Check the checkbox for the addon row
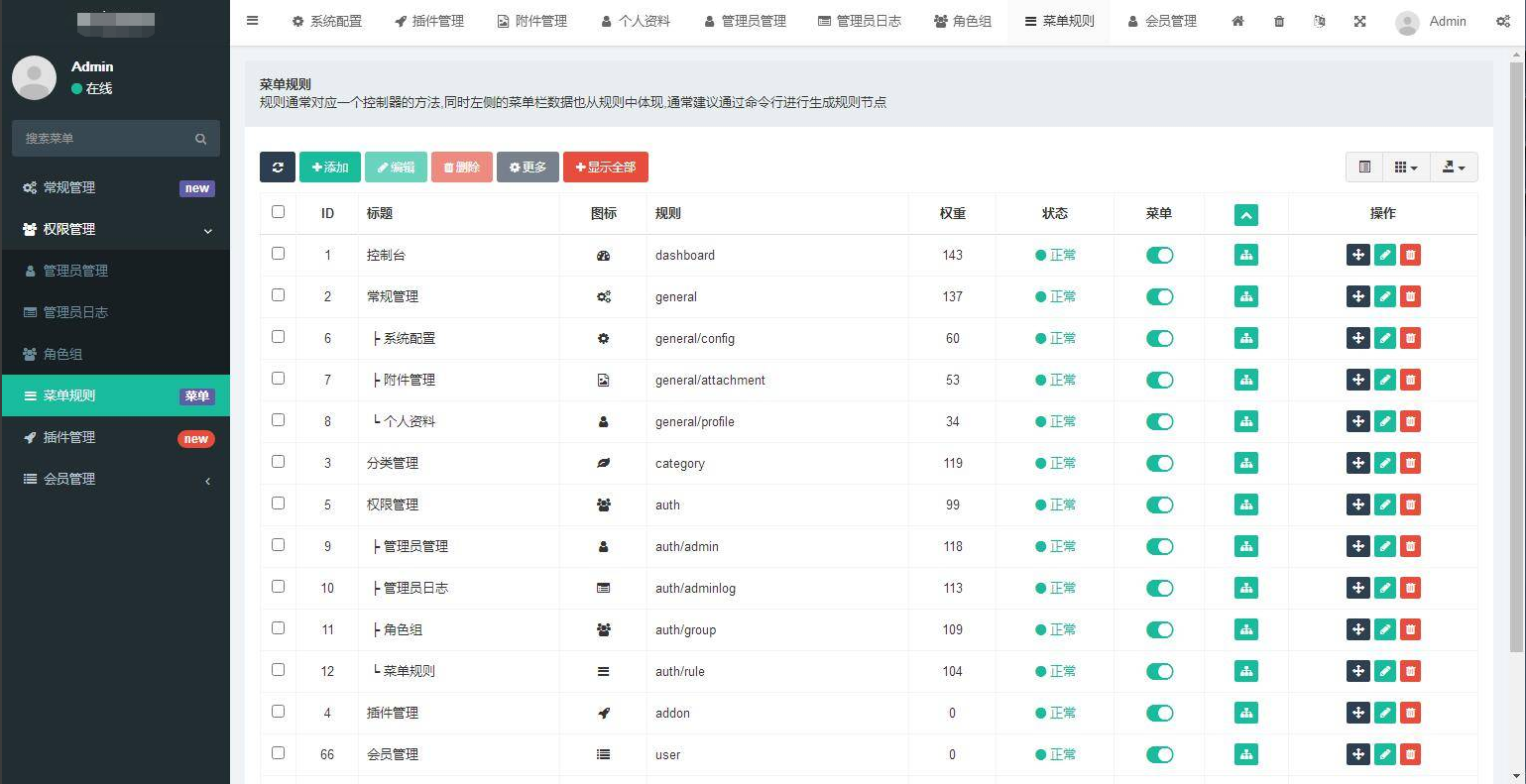 (x=278, y=712)
